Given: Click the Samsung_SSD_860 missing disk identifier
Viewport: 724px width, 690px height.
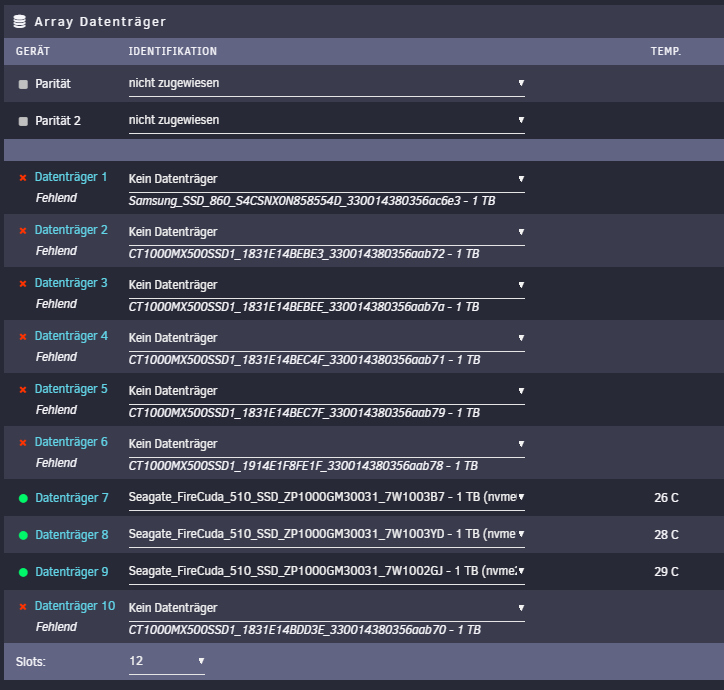Looking at the screenshot, I should (312, 201).
